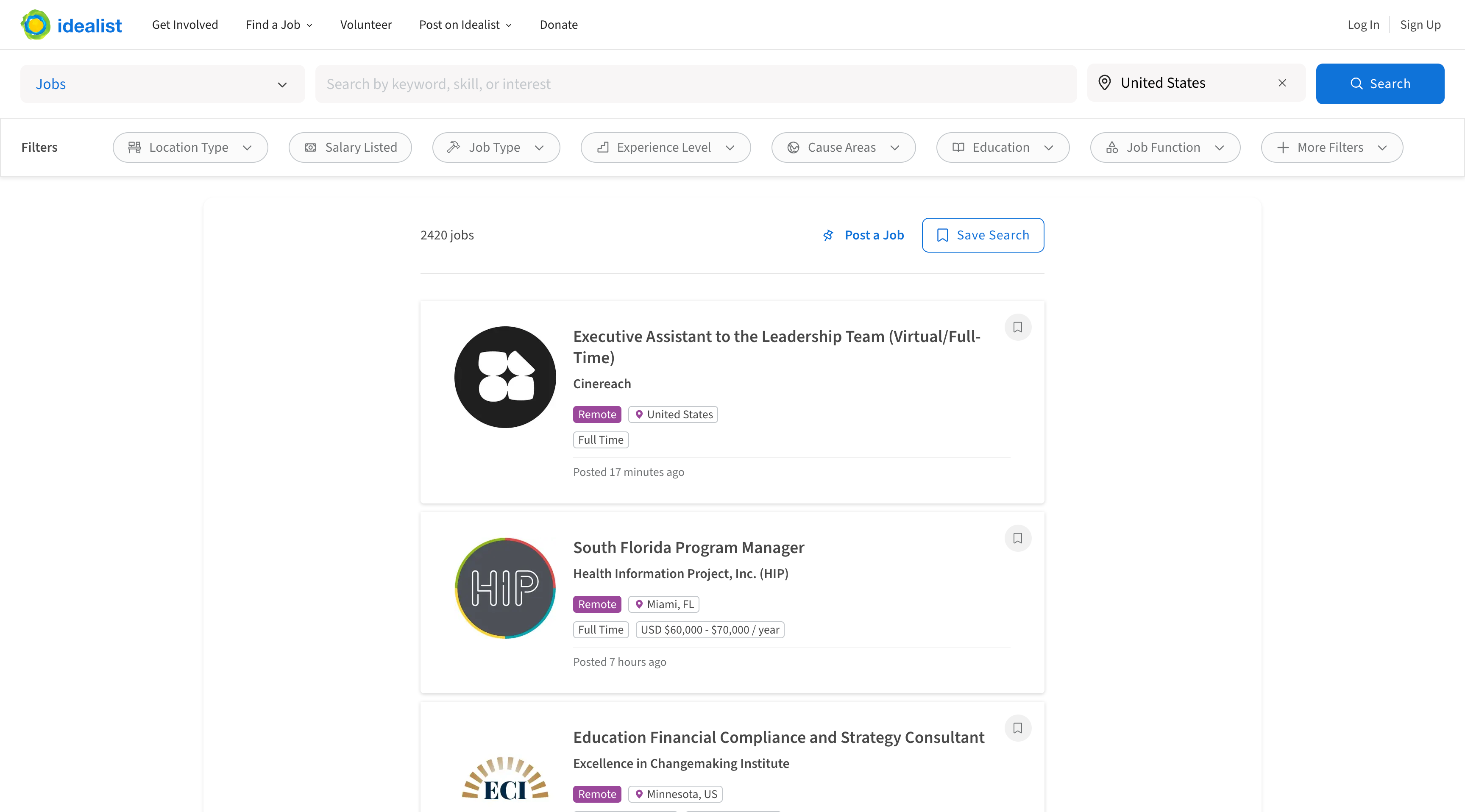1465x812 pixels.
Task: Expand the Job Type filter chevron
Action: pyautogui.click(x=539, y=147)
